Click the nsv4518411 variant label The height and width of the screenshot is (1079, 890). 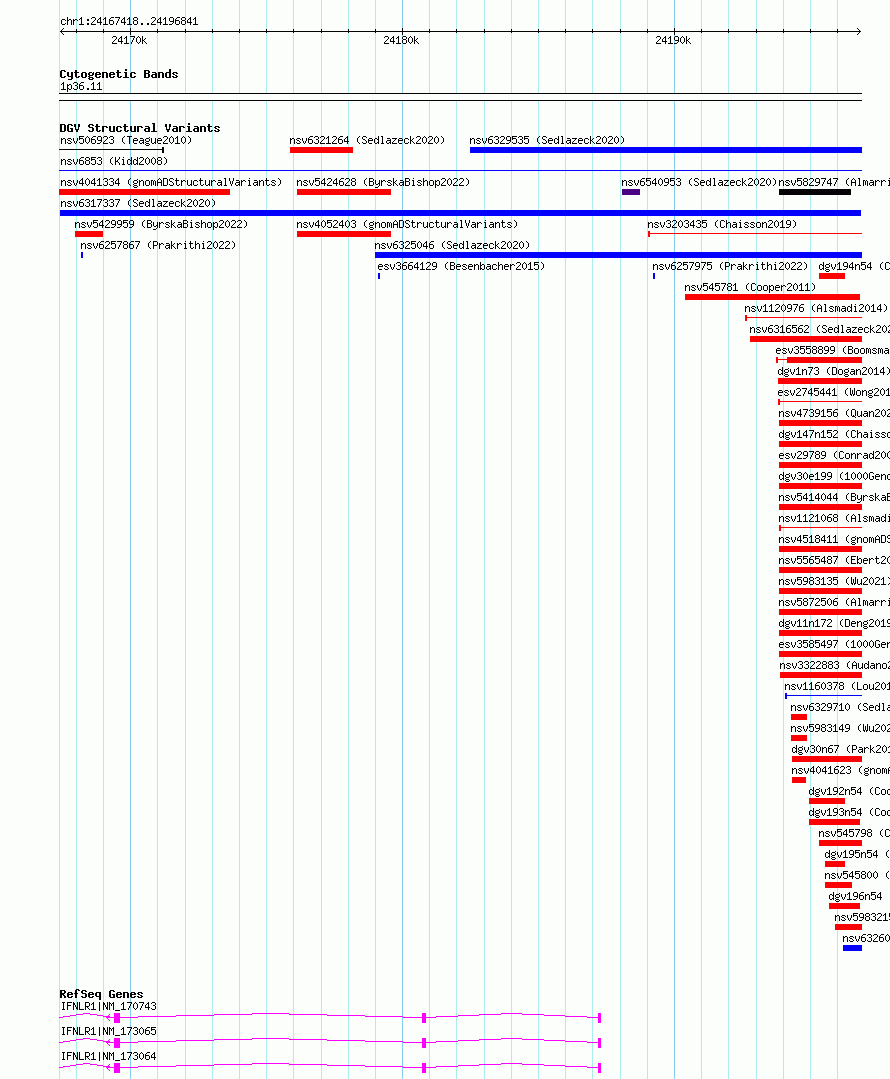pos(834,539)
